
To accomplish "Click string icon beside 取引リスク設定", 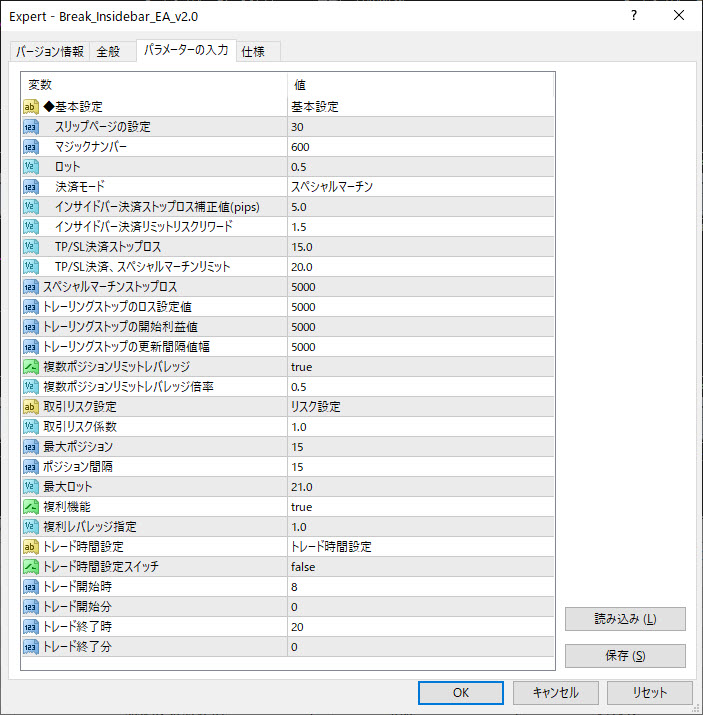I will (x=31, y=407).
